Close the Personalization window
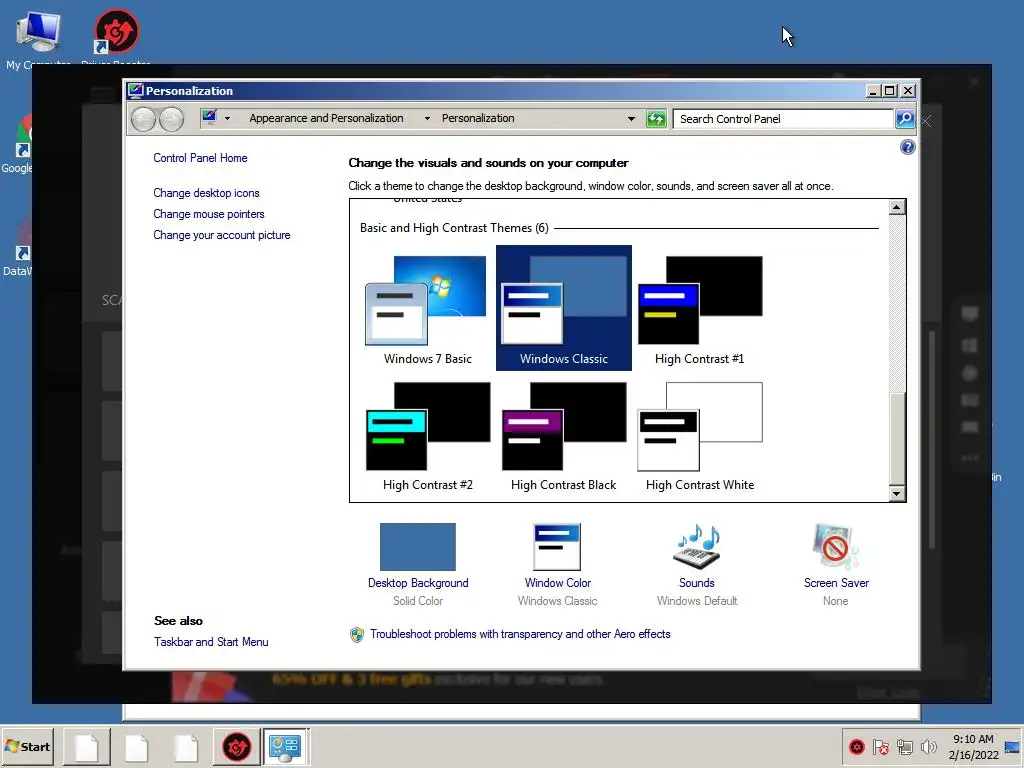Image resolution: width=1024 pixels, height=768 pixels. coord(907,91)
